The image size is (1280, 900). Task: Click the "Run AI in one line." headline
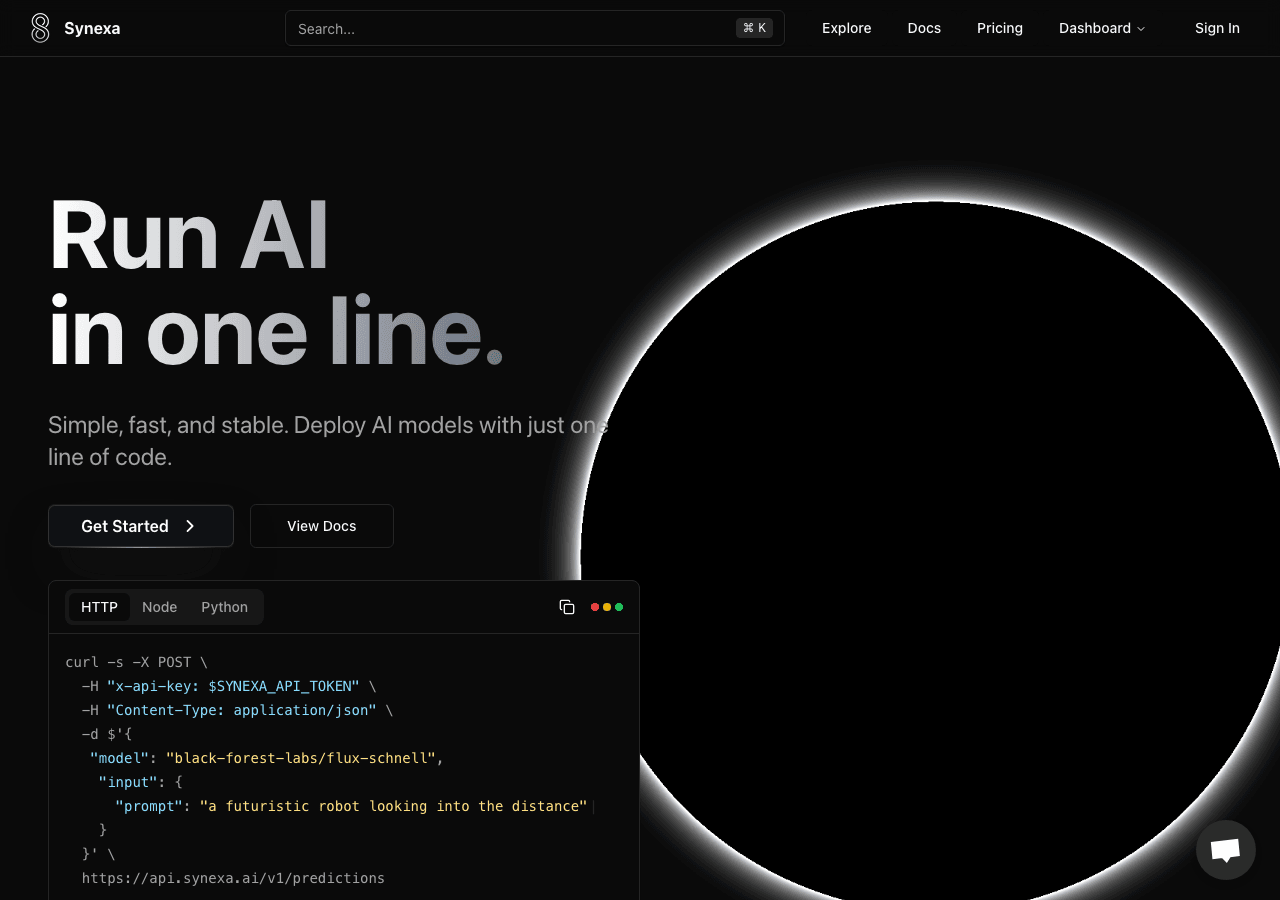[276, 282]
